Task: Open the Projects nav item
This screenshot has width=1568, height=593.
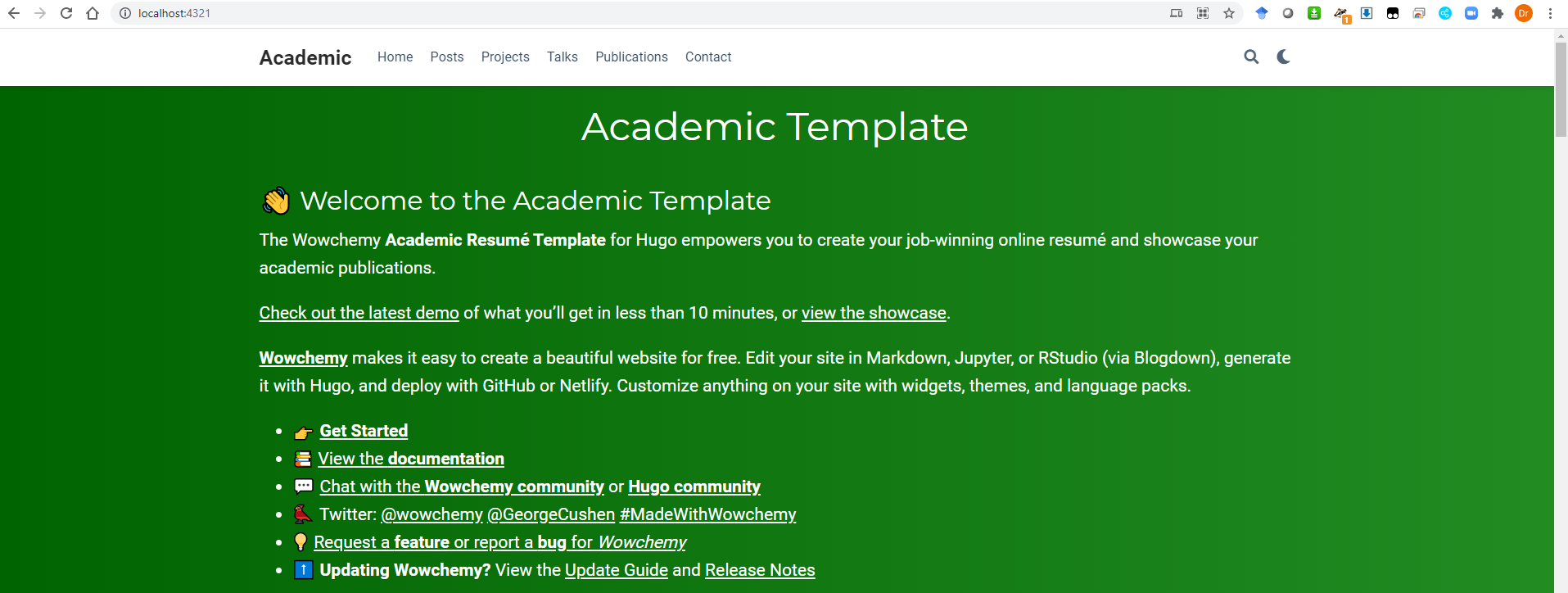Action: 505,57
